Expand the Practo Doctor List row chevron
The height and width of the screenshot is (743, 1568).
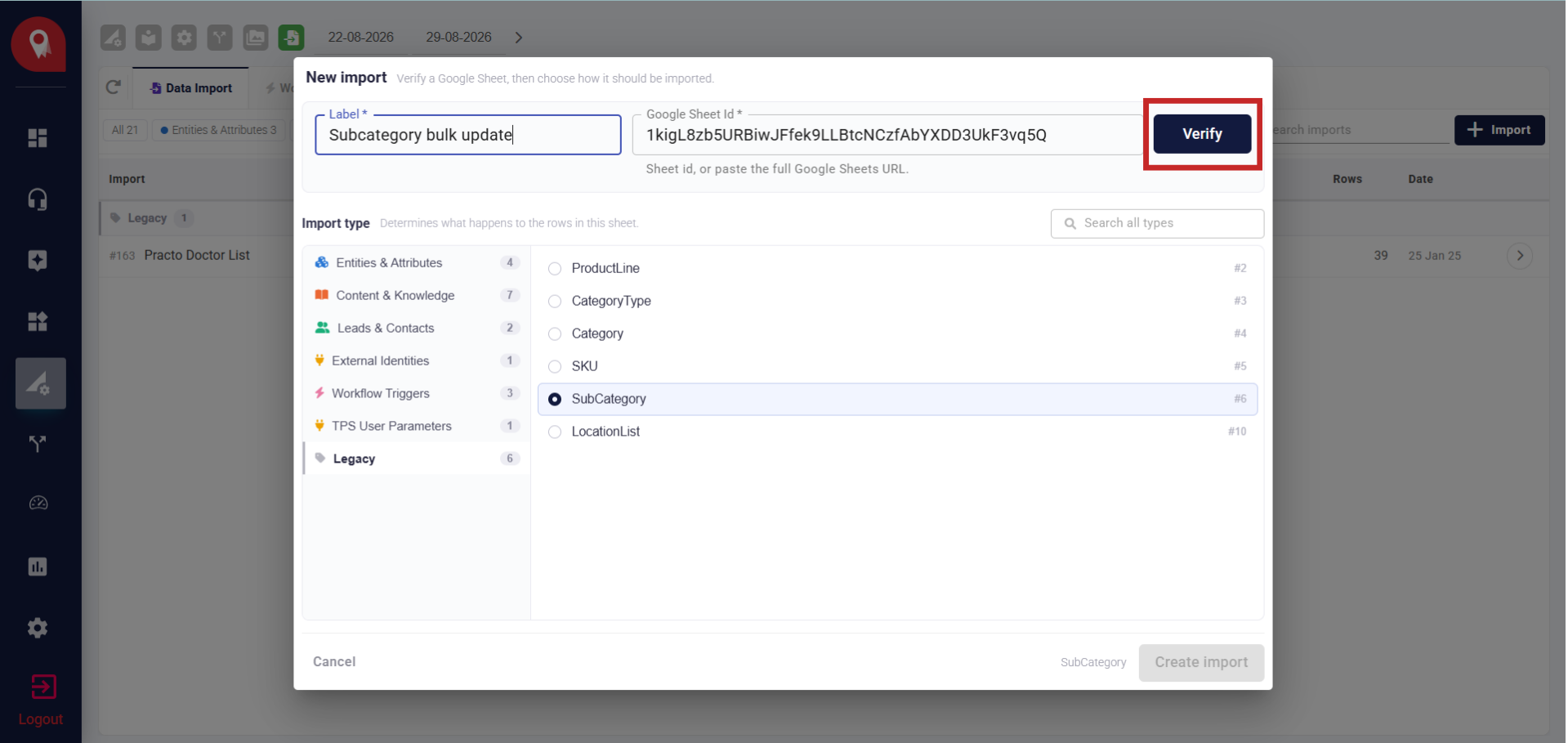[1520, 256]
